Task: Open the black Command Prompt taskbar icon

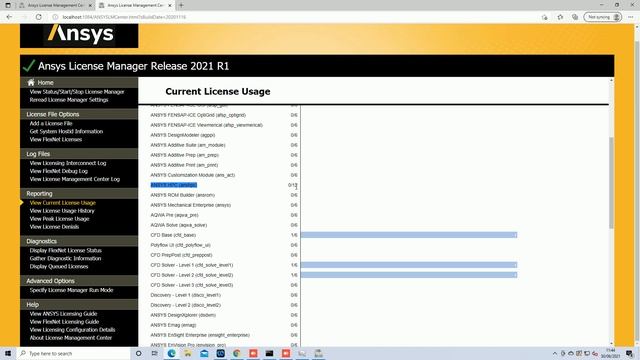Action: (269, 353)
